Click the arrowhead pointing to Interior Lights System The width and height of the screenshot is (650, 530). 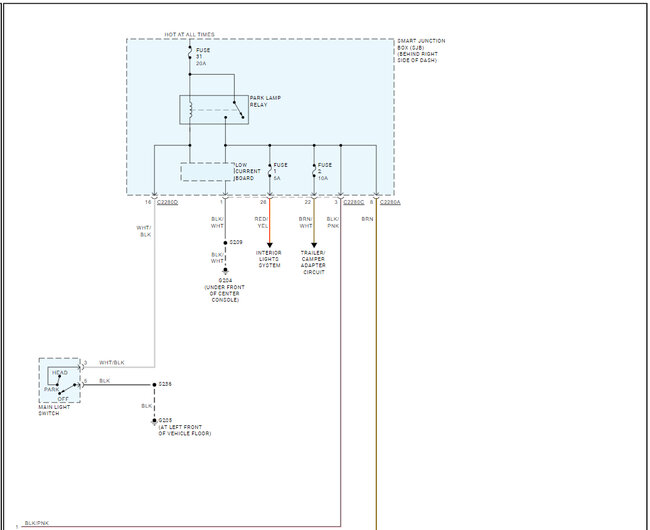(269, 245)
